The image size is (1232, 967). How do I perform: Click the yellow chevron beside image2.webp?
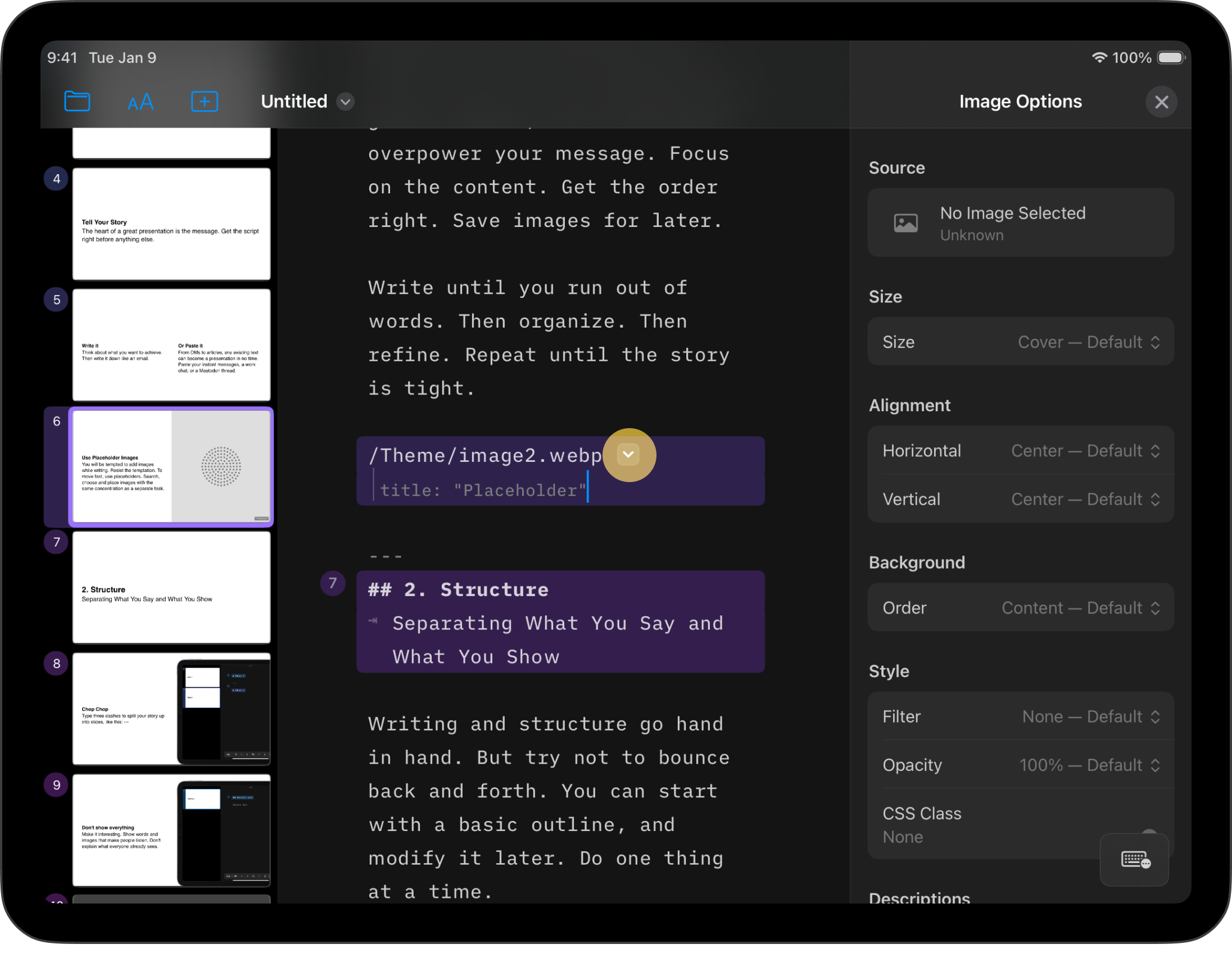click(x=628, y=455)
